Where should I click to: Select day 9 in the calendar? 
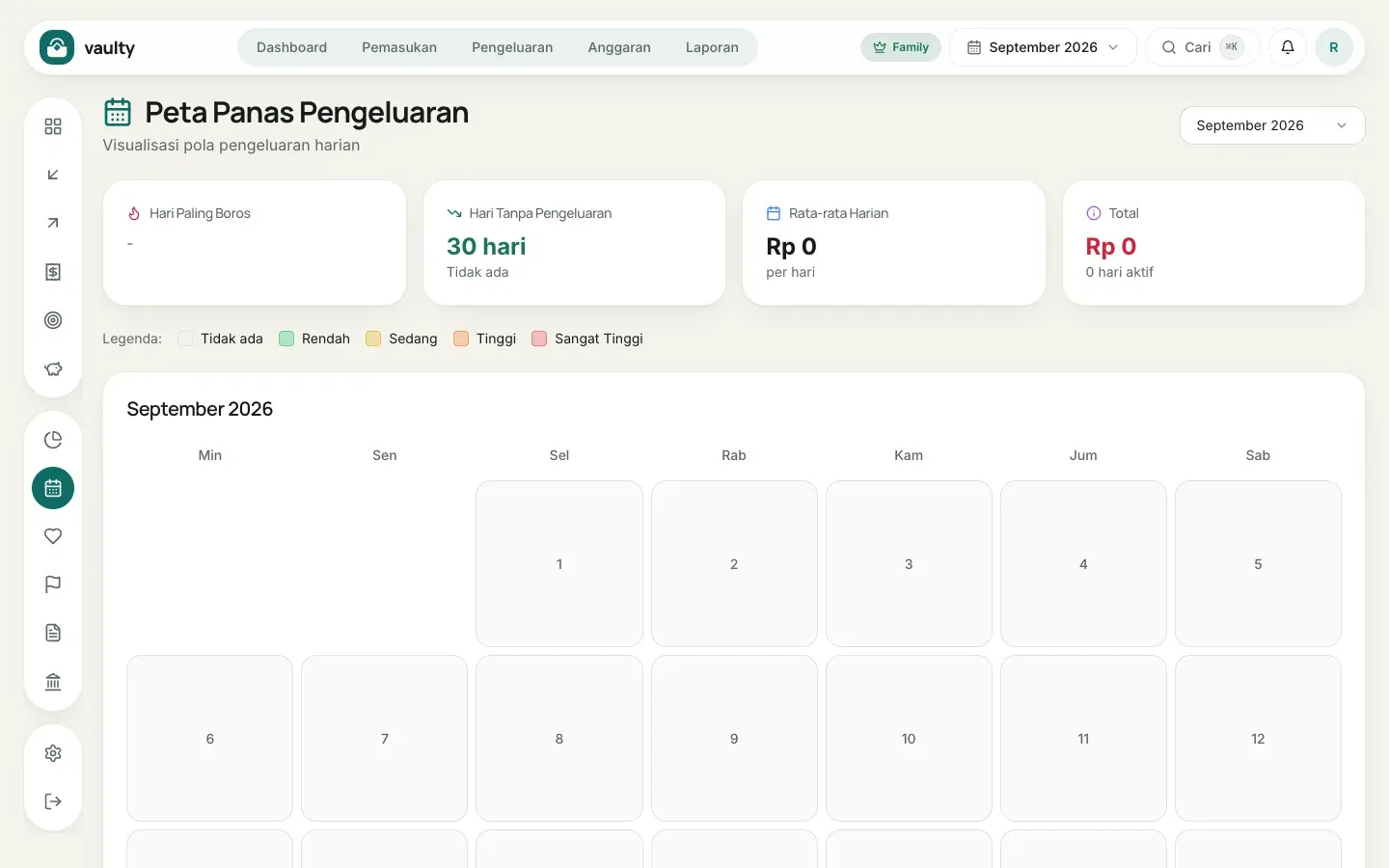[x=734, y=739]
